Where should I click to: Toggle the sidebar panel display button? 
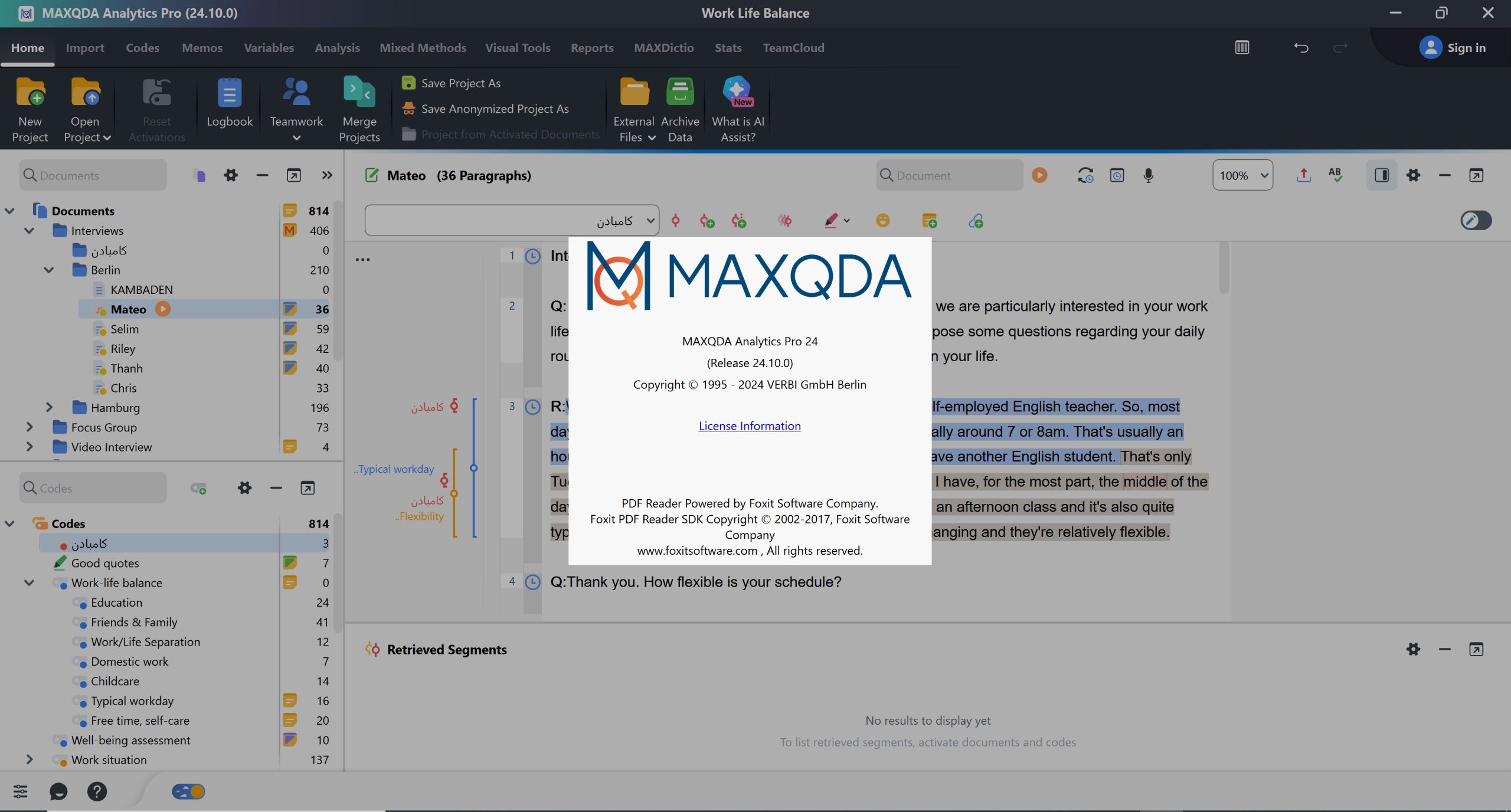click(1381, 175)
